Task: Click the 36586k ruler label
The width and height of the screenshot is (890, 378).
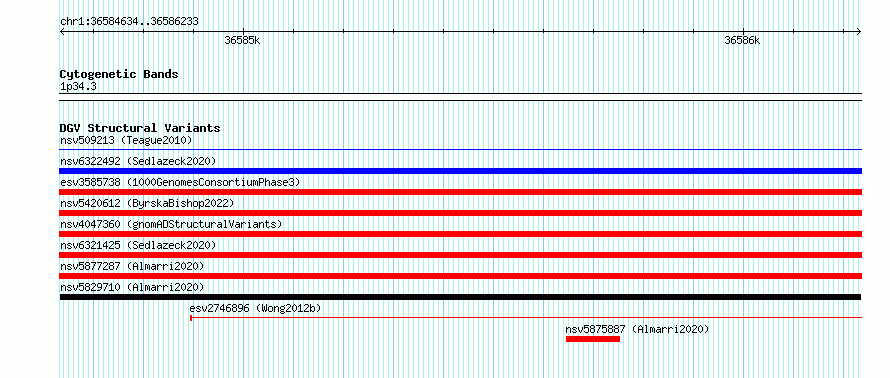Action: pos(742,40)
